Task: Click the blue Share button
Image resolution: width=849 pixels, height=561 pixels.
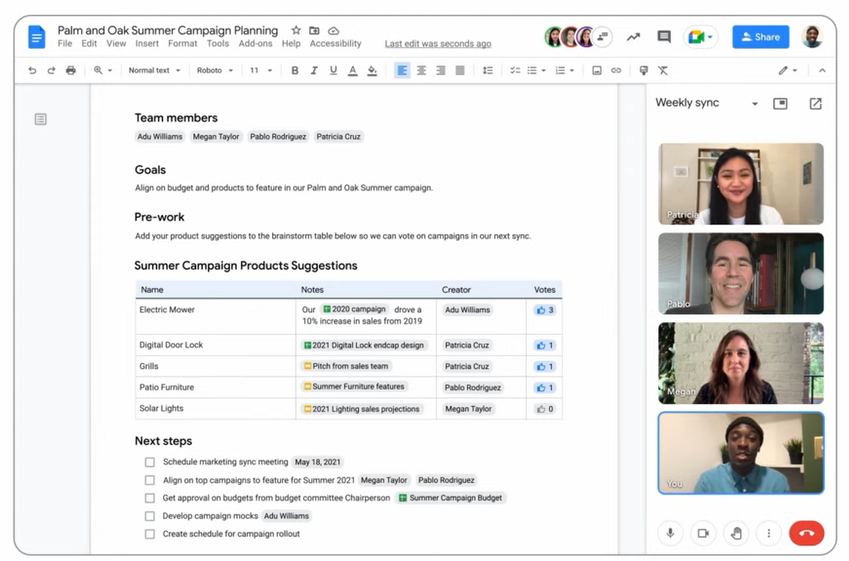Action: 760,37
